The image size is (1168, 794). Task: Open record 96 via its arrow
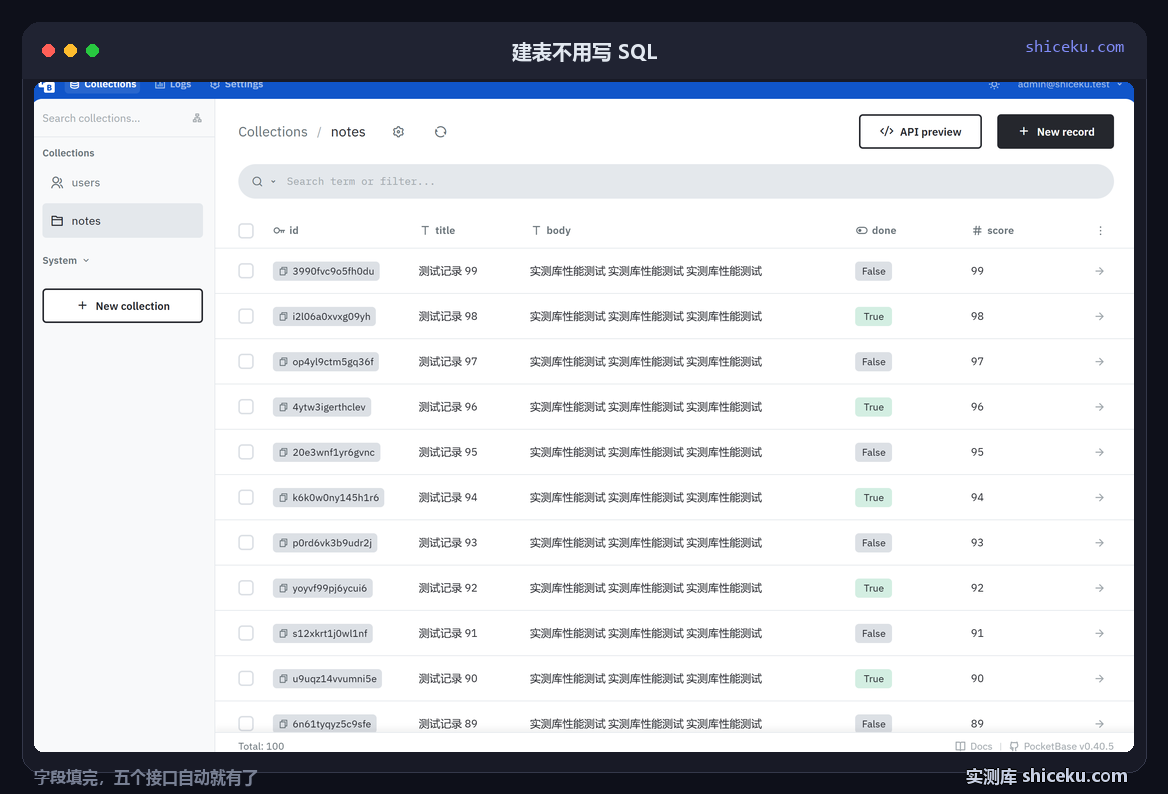pyautogui.click(x=1099, y=407)
